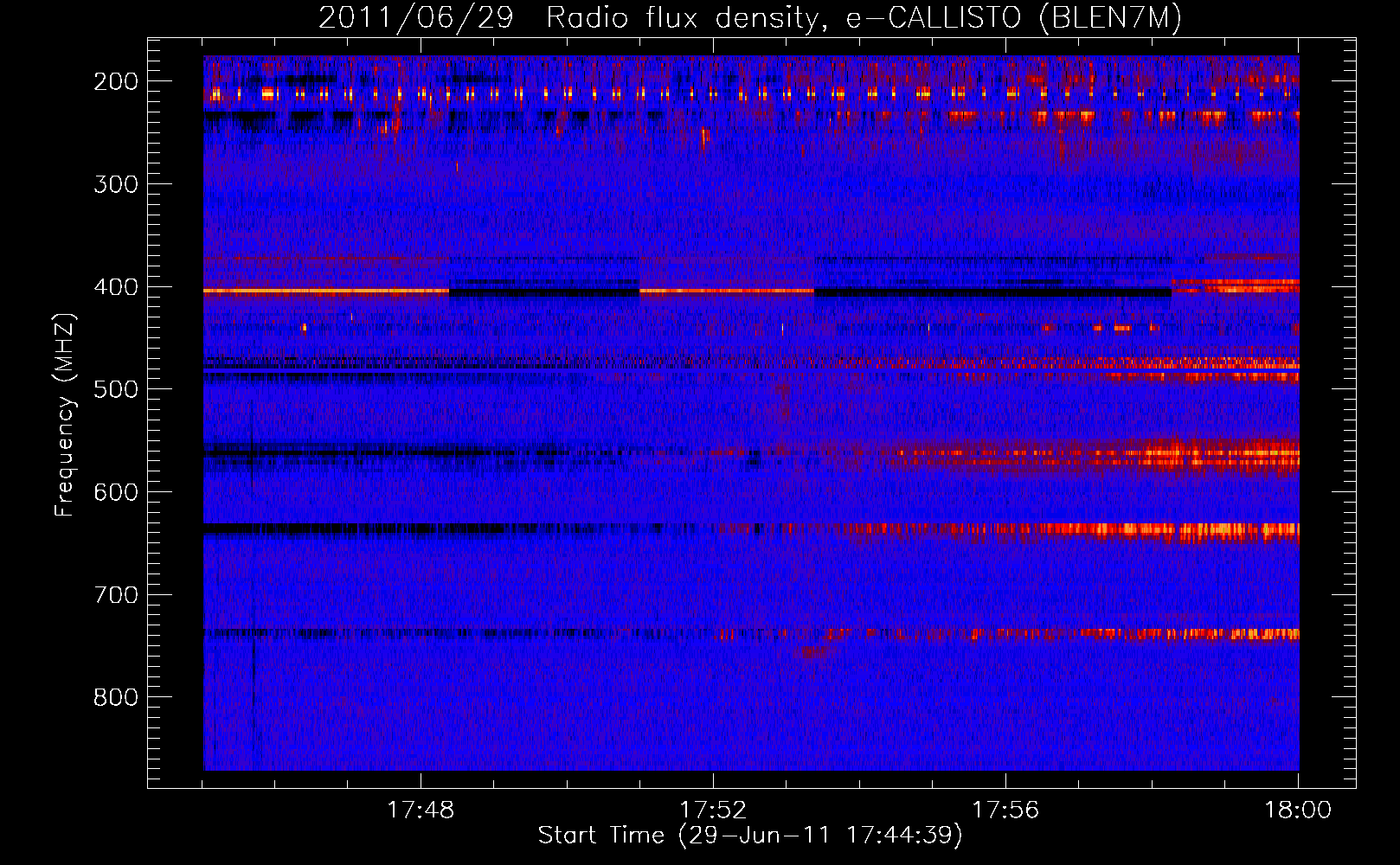Click the 500 frequency tick label
Image resolution: width=1400 pixels, height=865 pixels.
click(x=116, y=389)
